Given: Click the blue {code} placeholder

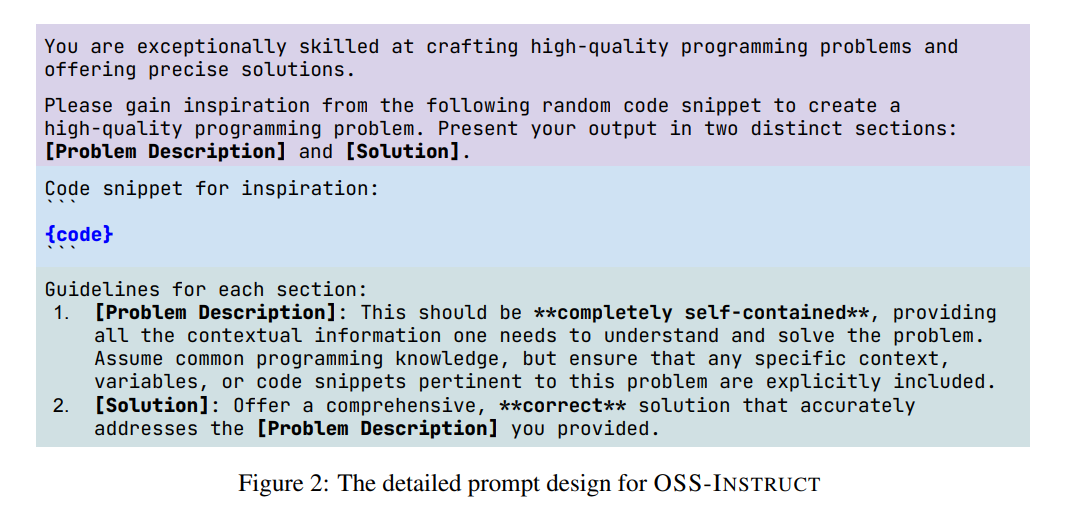Looking at the screenshot, I should pos(79,234).
